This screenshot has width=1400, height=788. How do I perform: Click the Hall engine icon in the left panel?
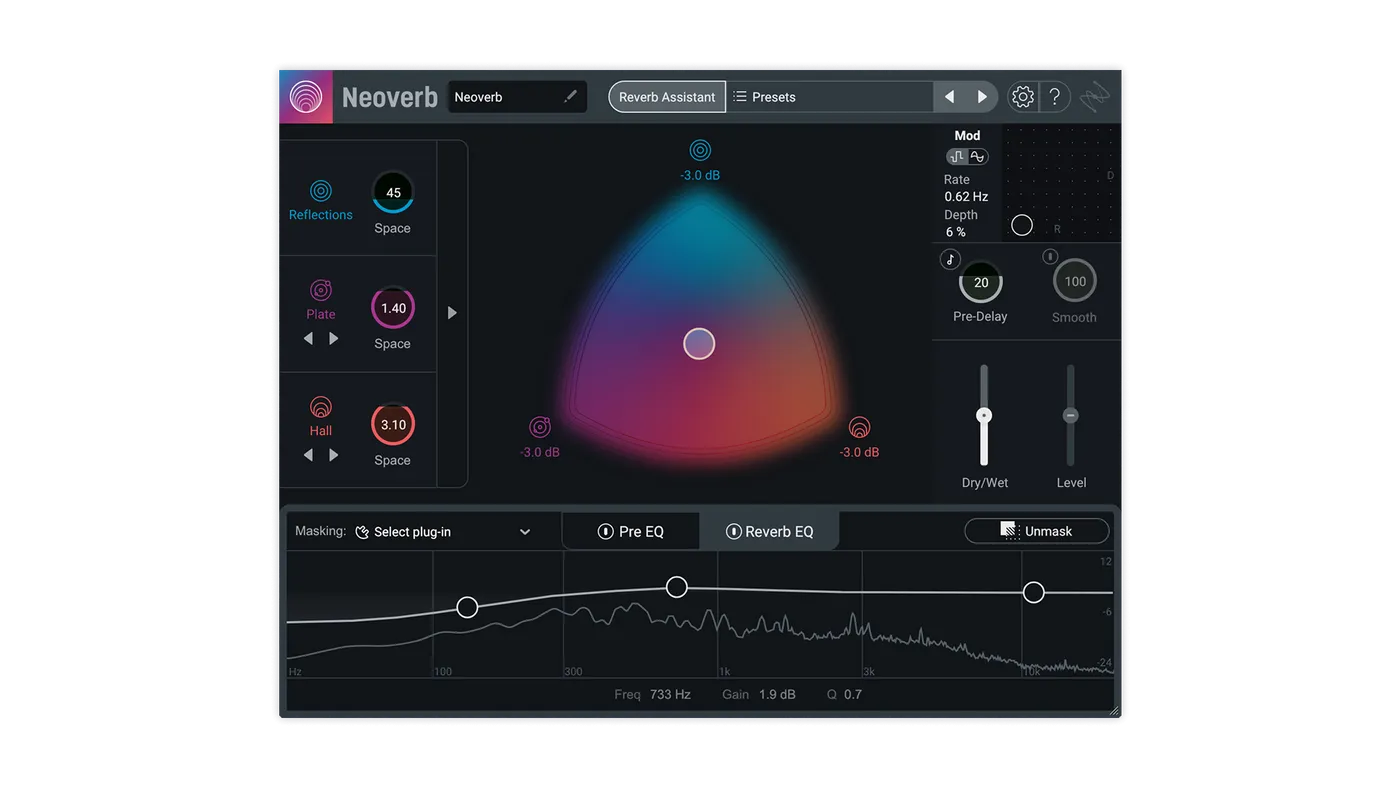[x=321, y=407]
